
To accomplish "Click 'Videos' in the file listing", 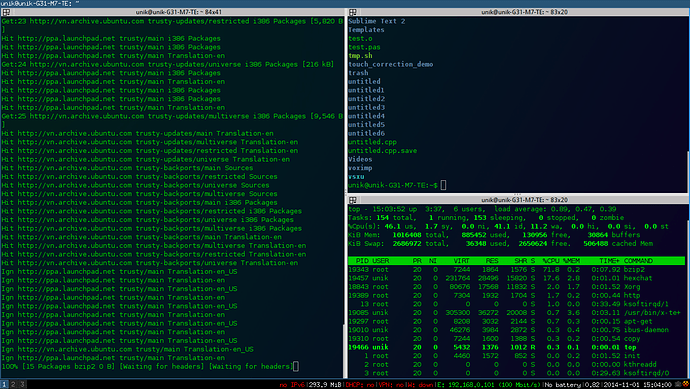I will pos(360,159).
